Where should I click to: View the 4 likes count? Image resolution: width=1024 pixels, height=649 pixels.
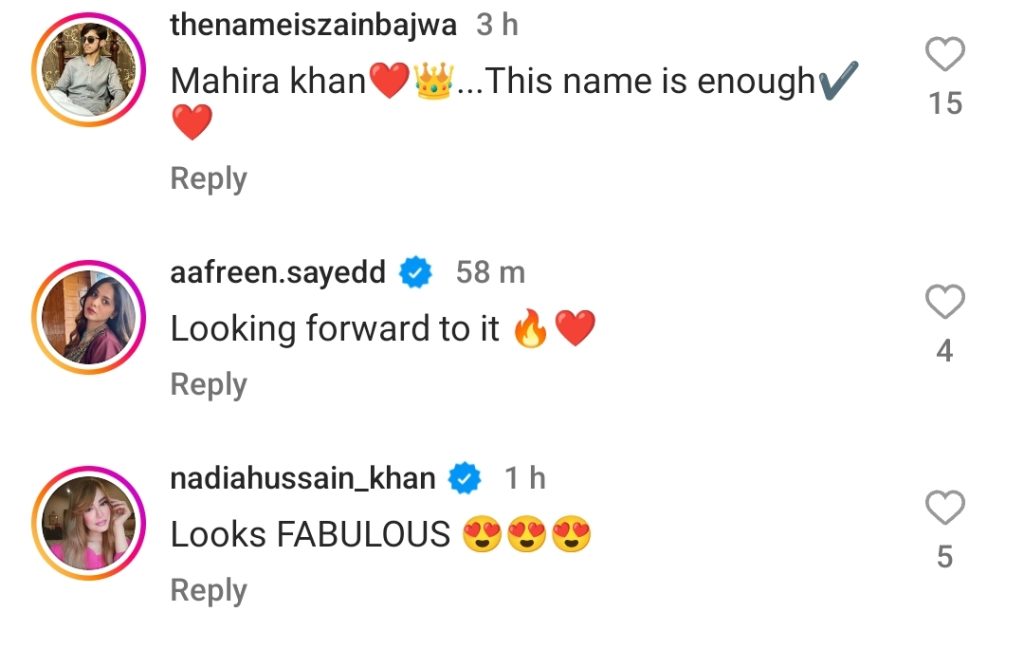click(x=945, y=351)
